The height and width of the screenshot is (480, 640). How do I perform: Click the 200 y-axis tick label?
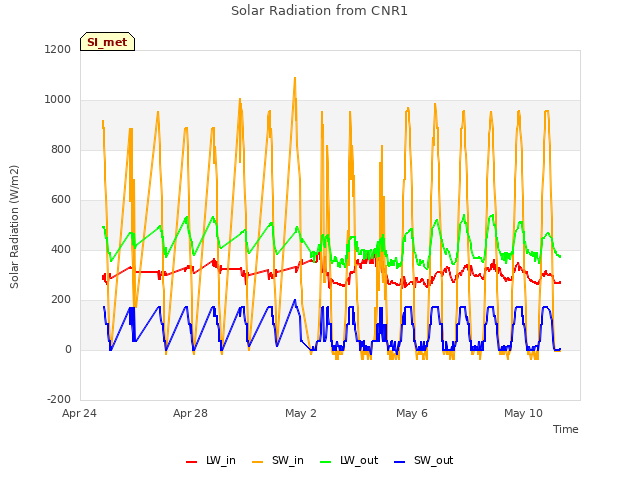click(61, 300)
